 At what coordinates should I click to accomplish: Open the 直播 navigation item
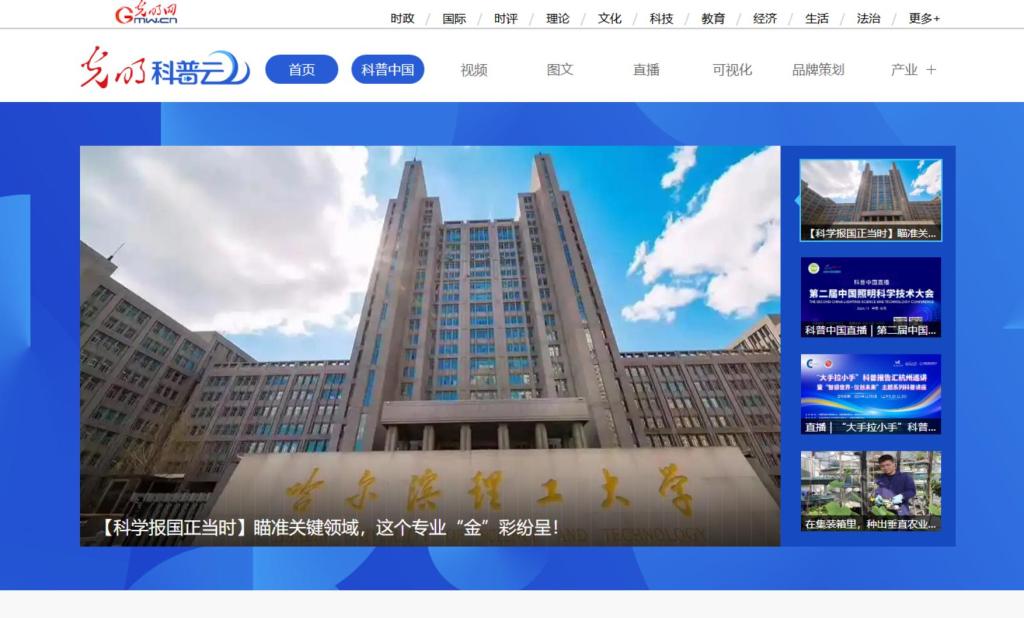[646, 70]
